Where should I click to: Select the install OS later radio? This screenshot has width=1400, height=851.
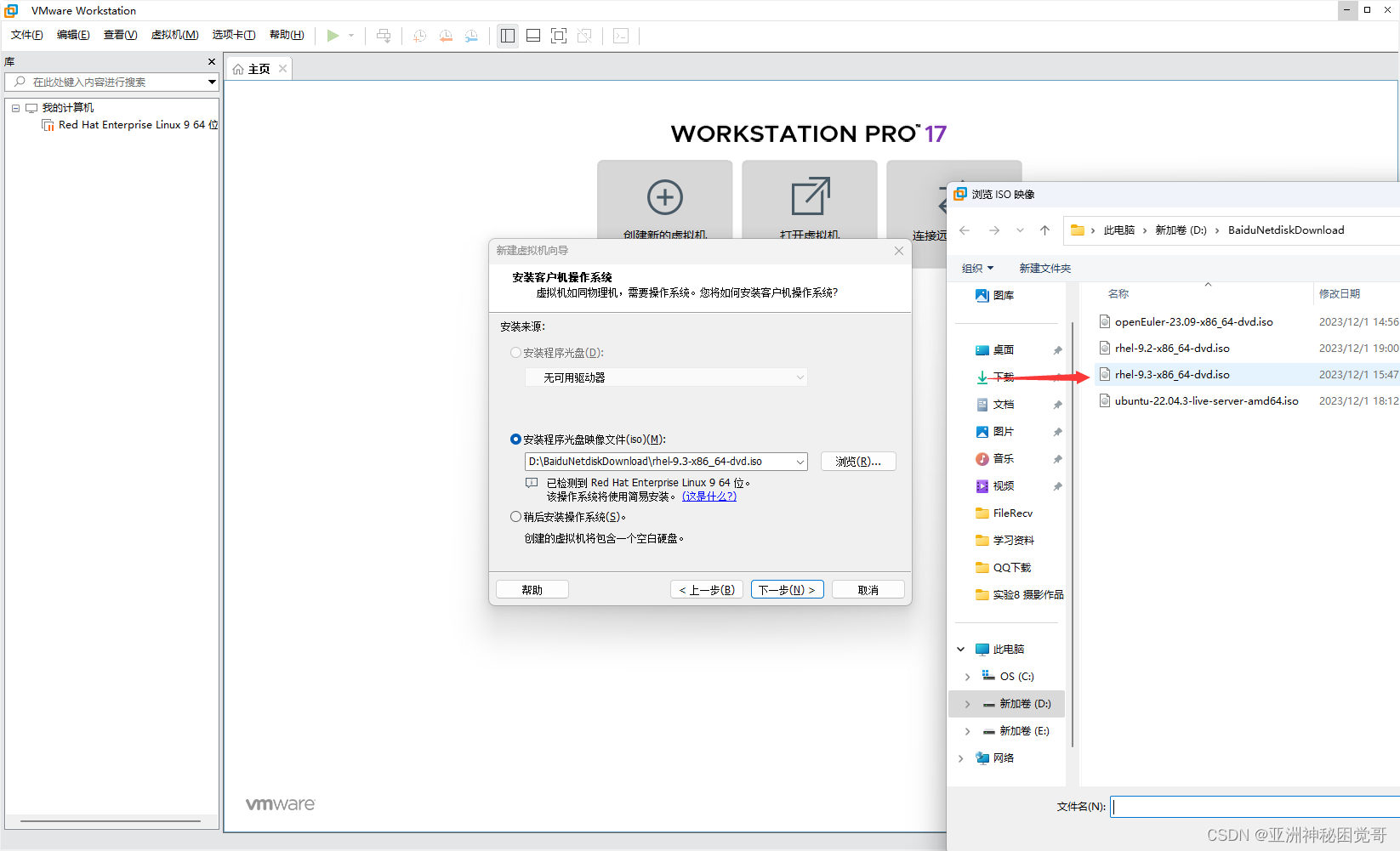click(515, 517)
